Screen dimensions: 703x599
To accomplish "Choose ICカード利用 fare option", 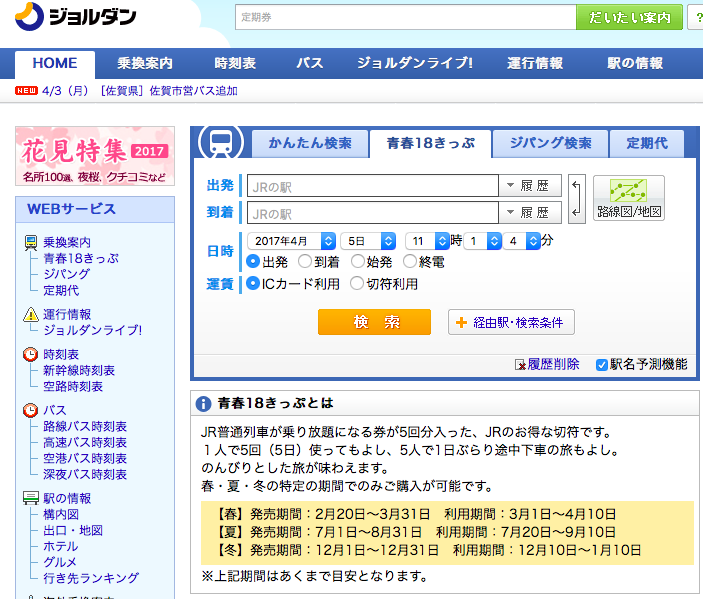I will (253, 283).
